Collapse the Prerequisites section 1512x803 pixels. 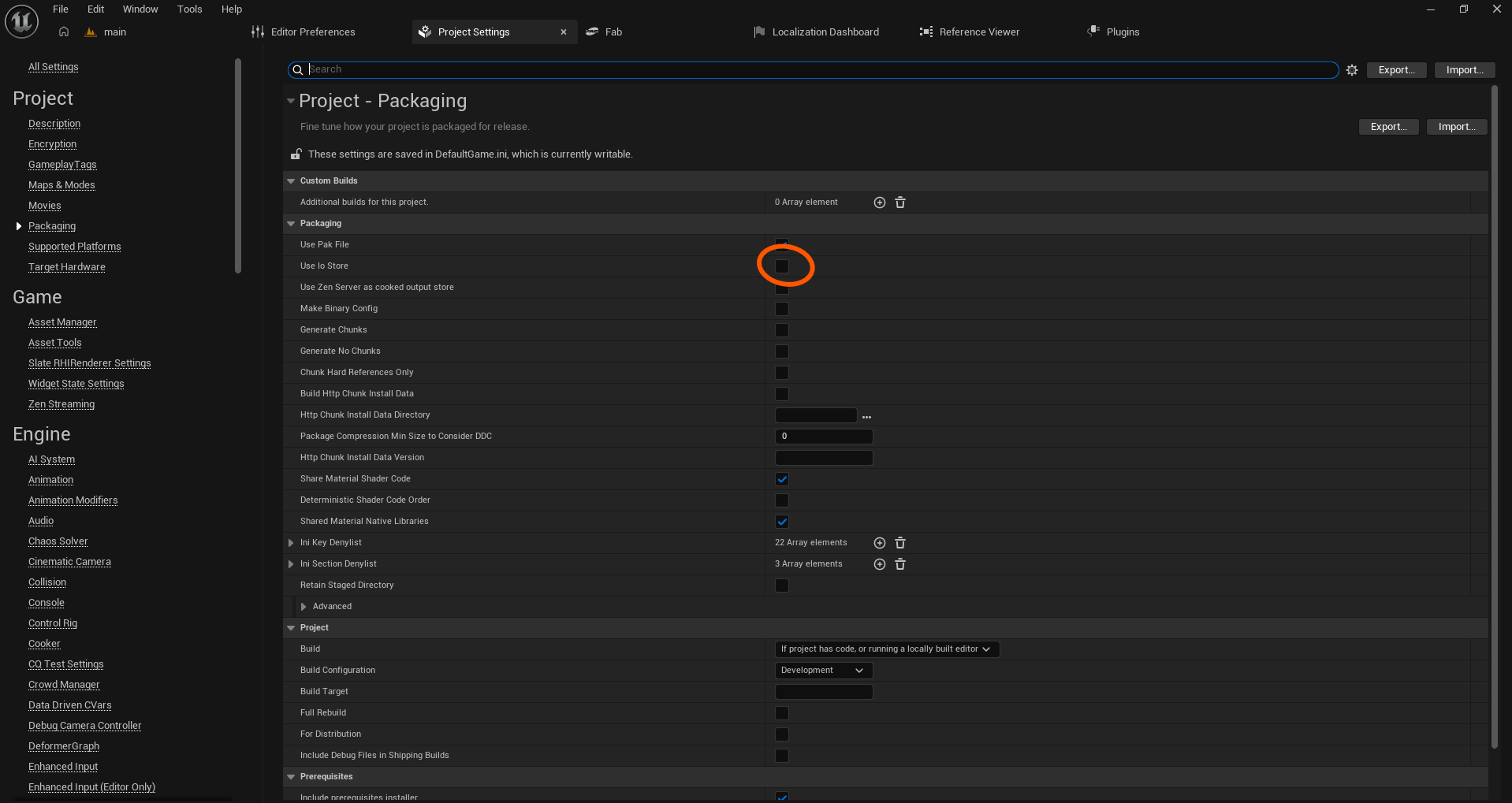point(291,777)
